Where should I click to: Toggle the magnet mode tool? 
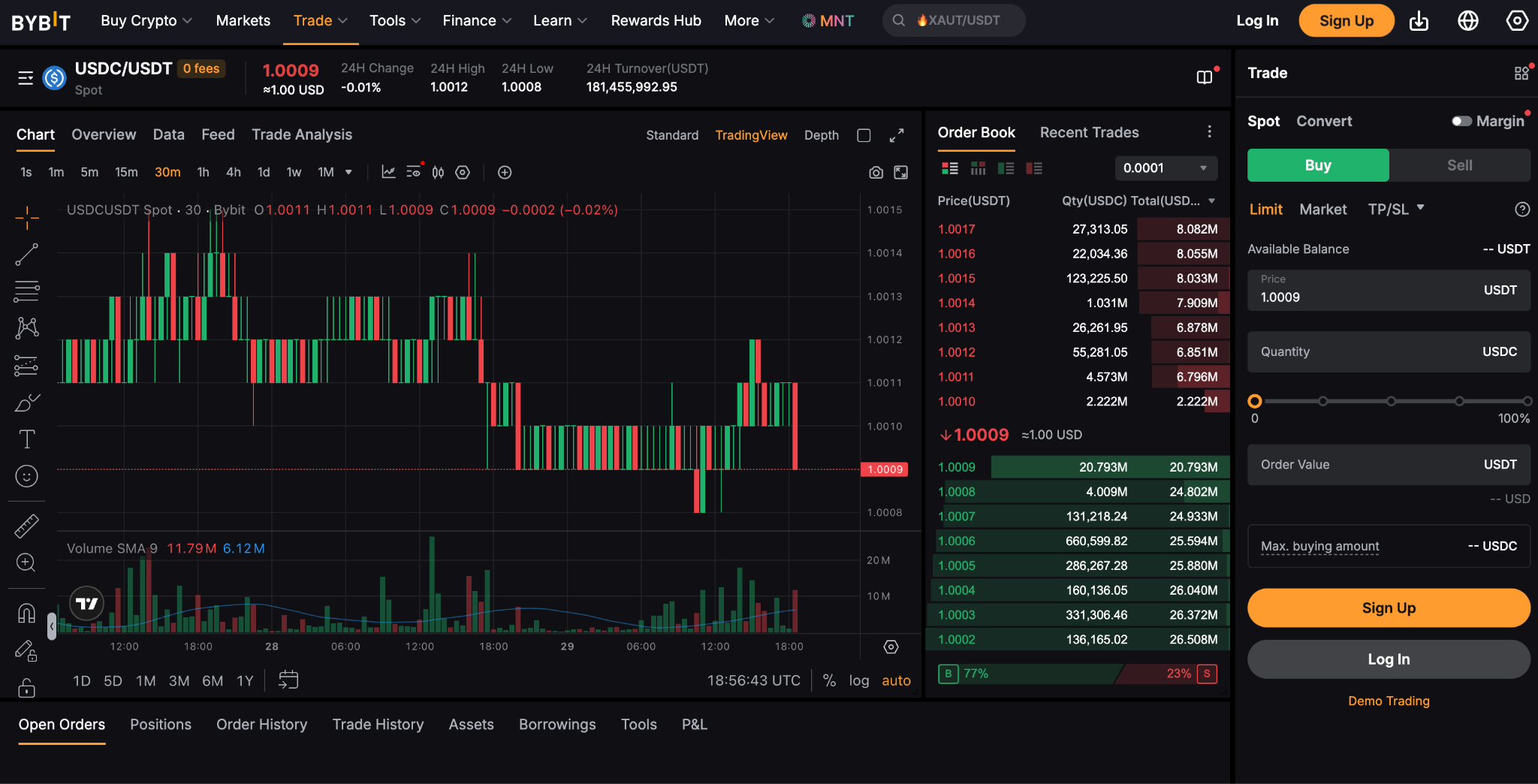click(x=27, y=614)
